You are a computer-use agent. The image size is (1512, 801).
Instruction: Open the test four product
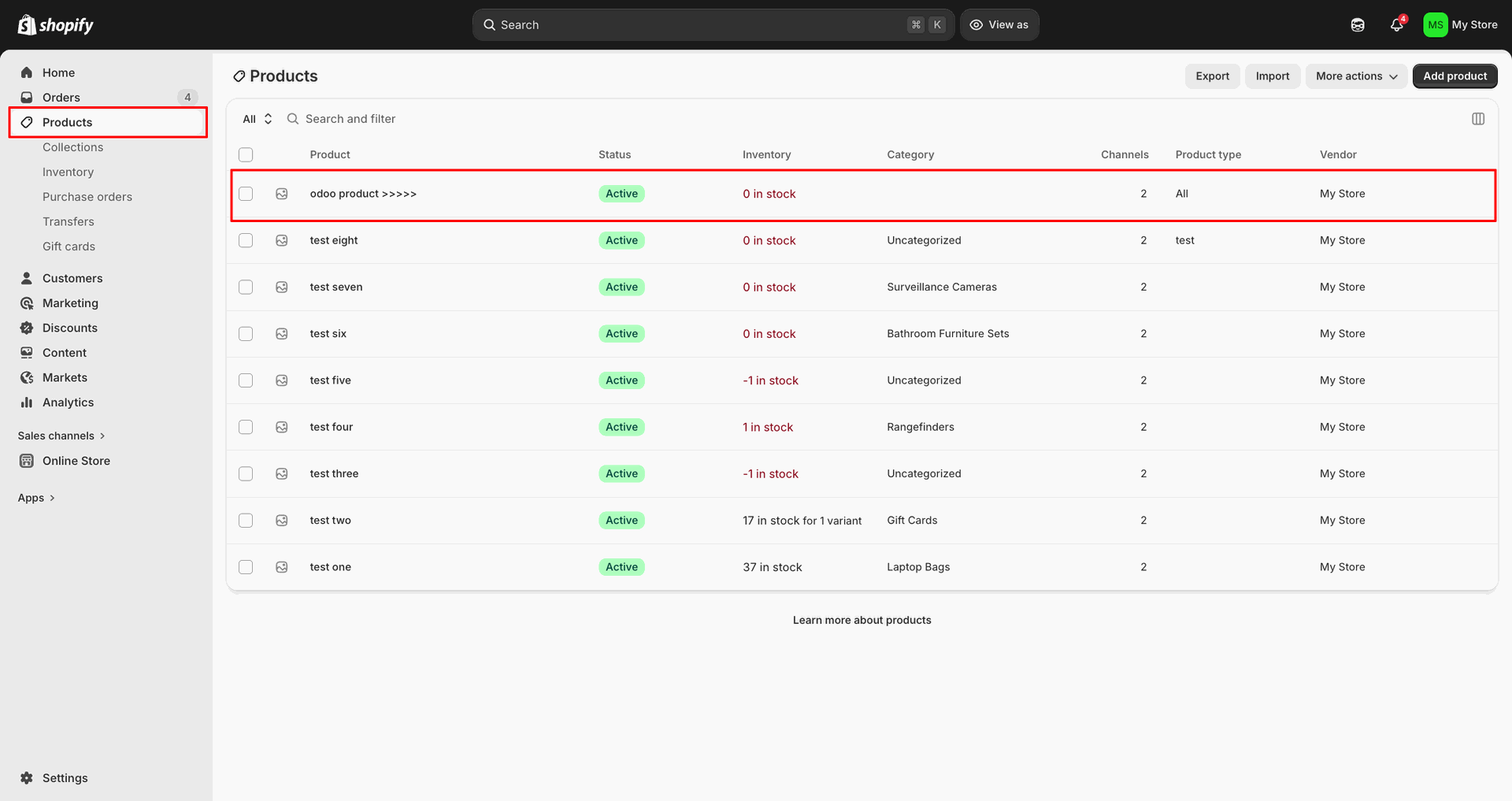coord(332,427)
